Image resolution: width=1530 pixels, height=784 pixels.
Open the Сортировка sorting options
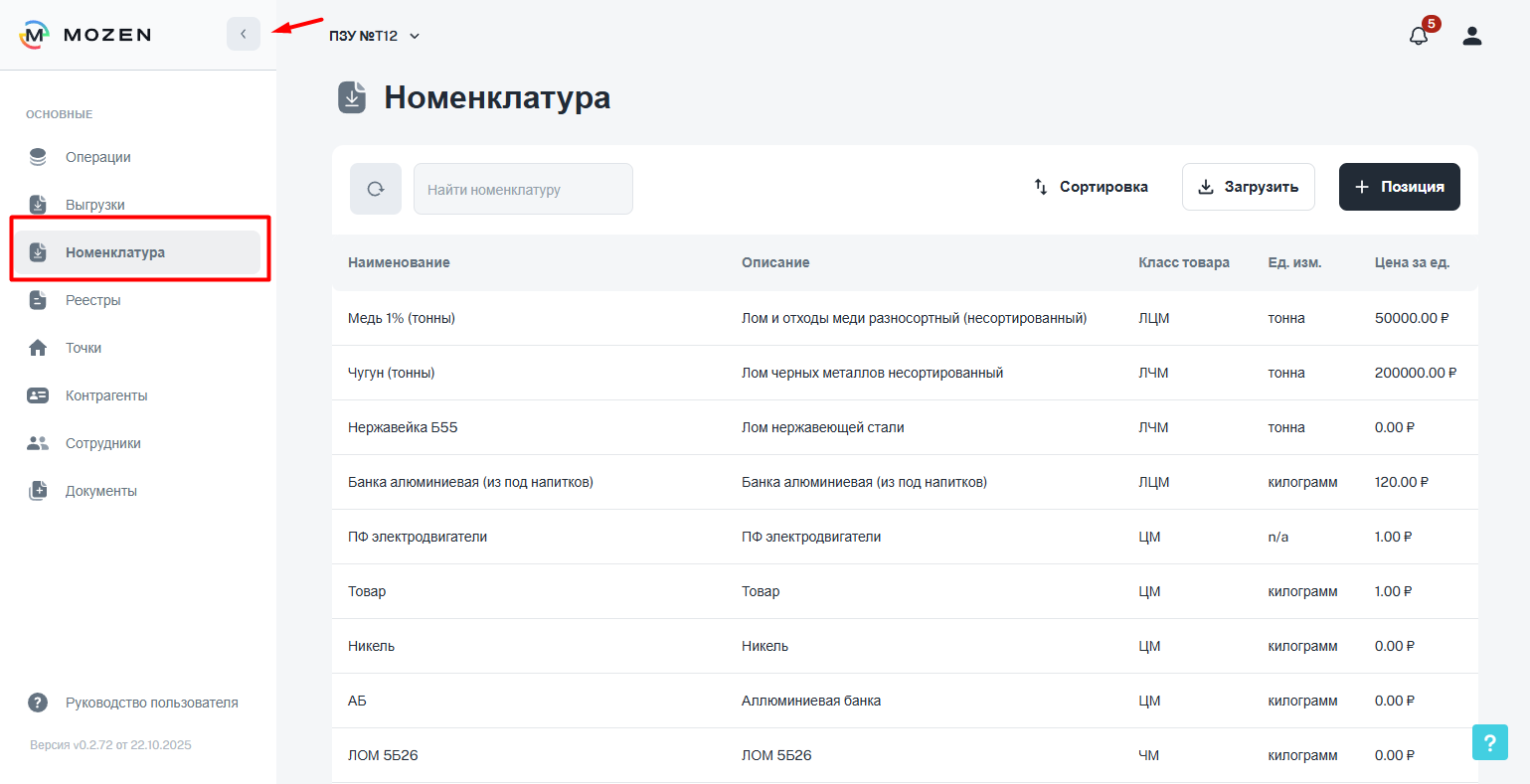coord(1091,187)
